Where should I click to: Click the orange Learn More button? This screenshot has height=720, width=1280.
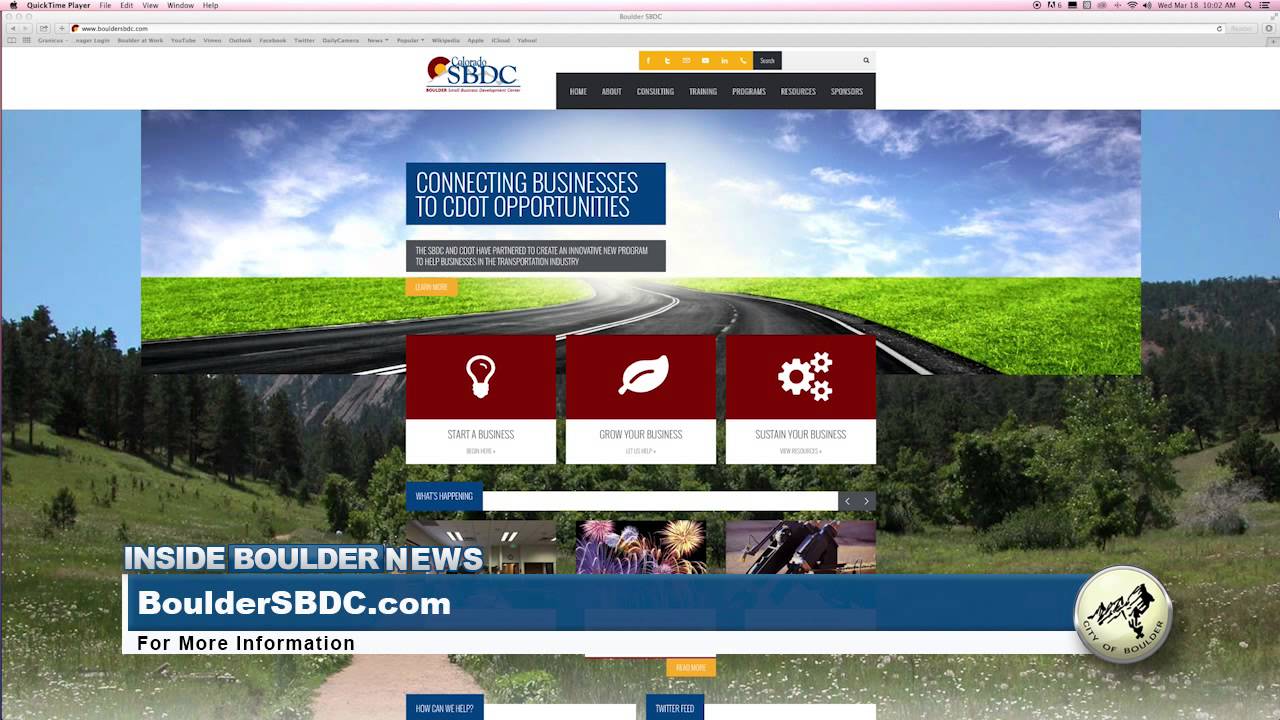pos(431,287)
